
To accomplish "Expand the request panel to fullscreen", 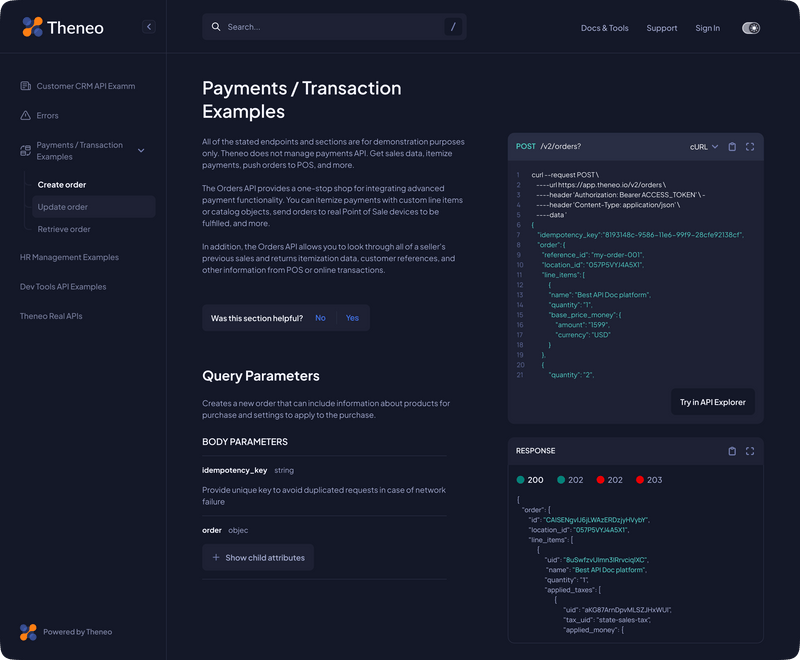I will (x=751, y=146).
